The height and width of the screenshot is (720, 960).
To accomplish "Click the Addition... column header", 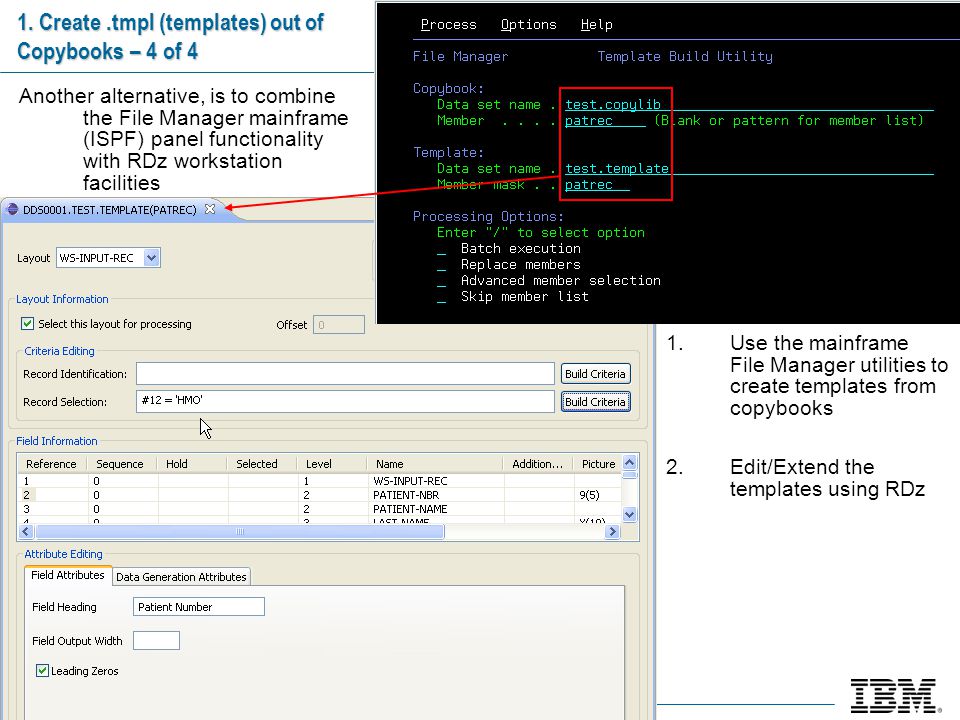I will (x=537, y=463).
